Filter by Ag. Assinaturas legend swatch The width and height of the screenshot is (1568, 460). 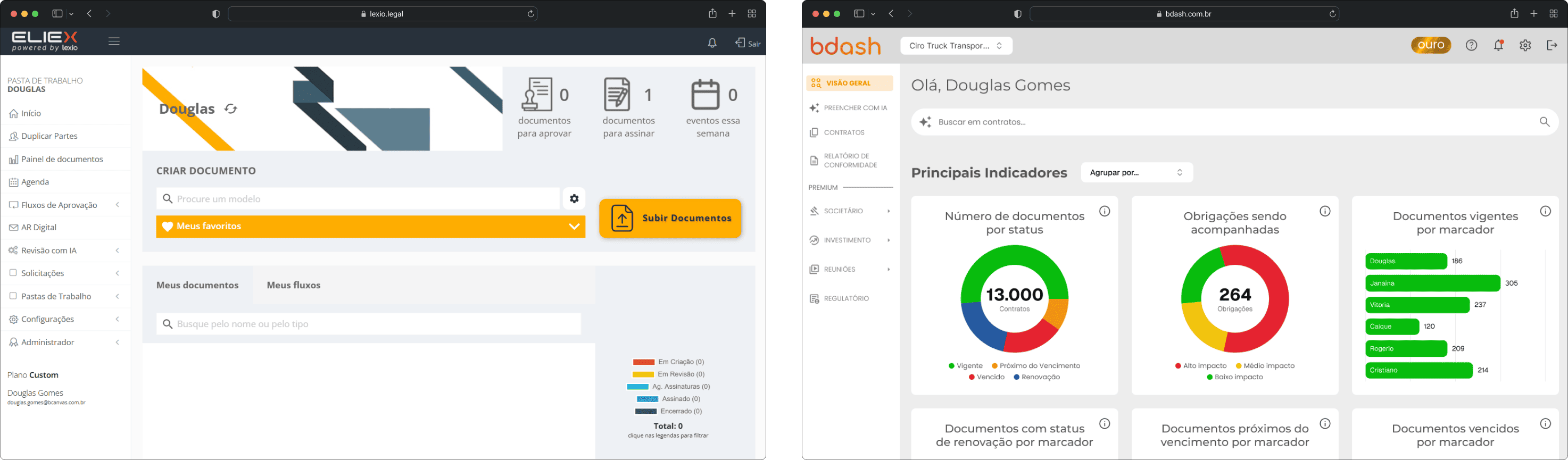click(638, 387)
